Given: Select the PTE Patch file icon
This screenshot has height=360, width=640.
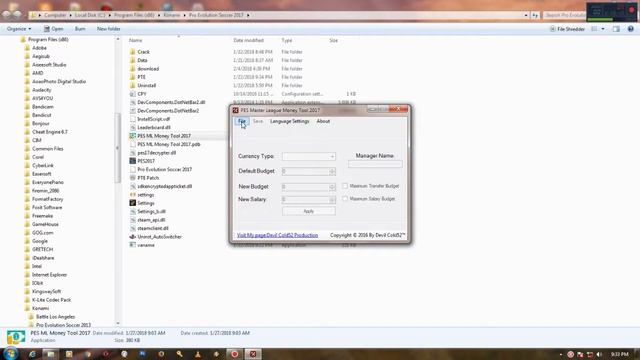Looking at the screenshot, I should click(x=133, y=178).
